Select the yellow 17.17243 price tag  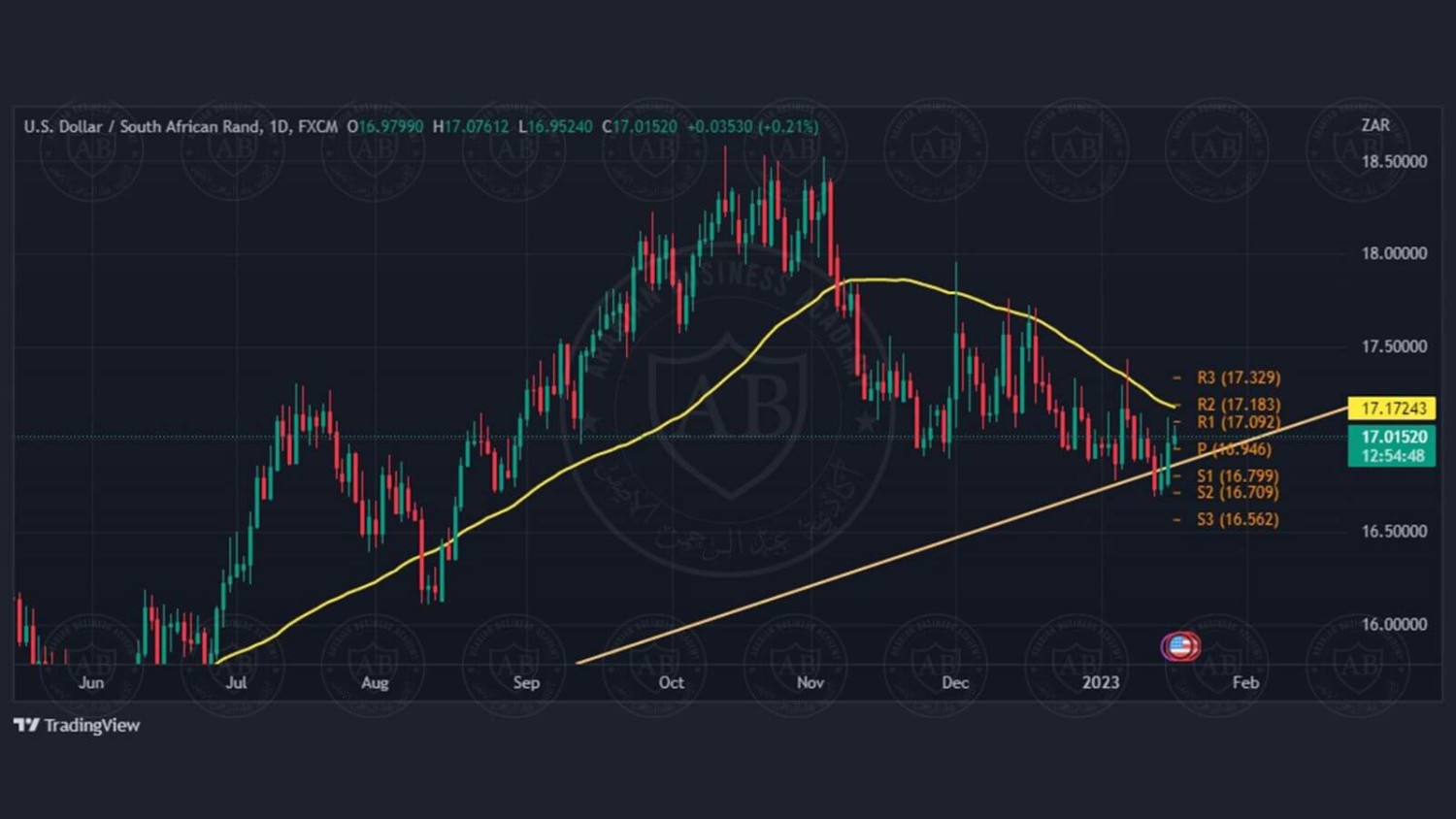[1392, 409]
